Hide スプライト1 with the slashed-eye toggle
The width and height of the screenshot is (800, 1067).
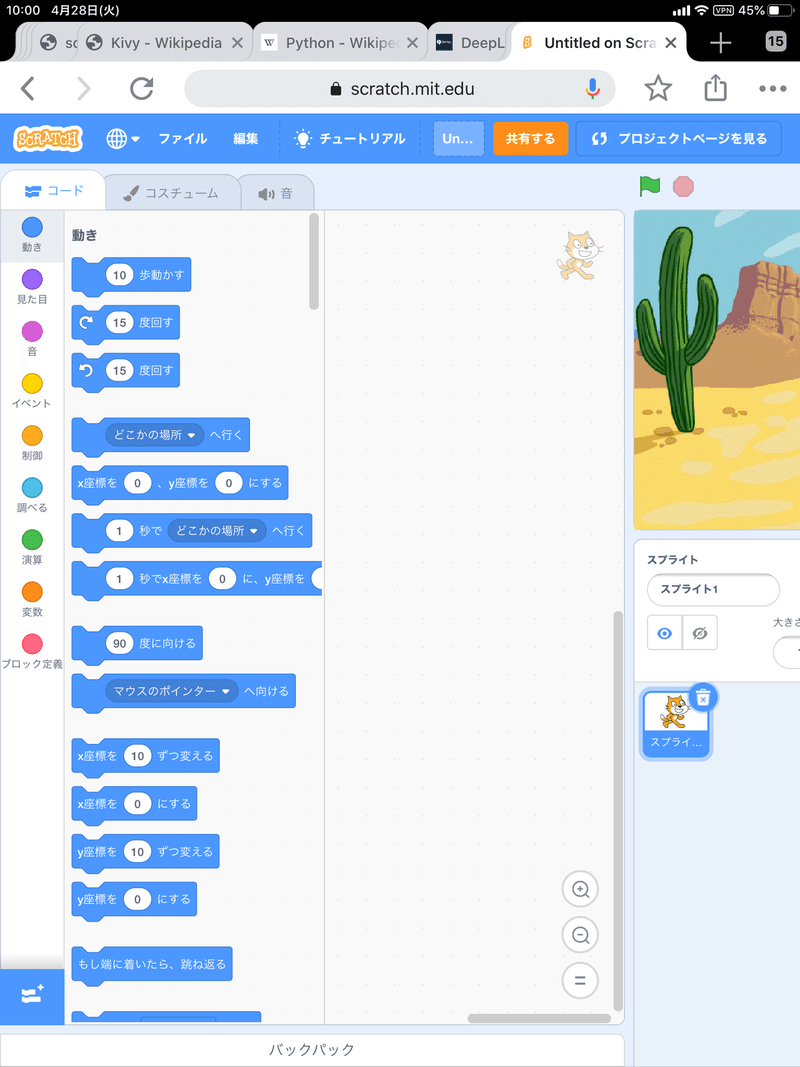click(x=698, y=632)
